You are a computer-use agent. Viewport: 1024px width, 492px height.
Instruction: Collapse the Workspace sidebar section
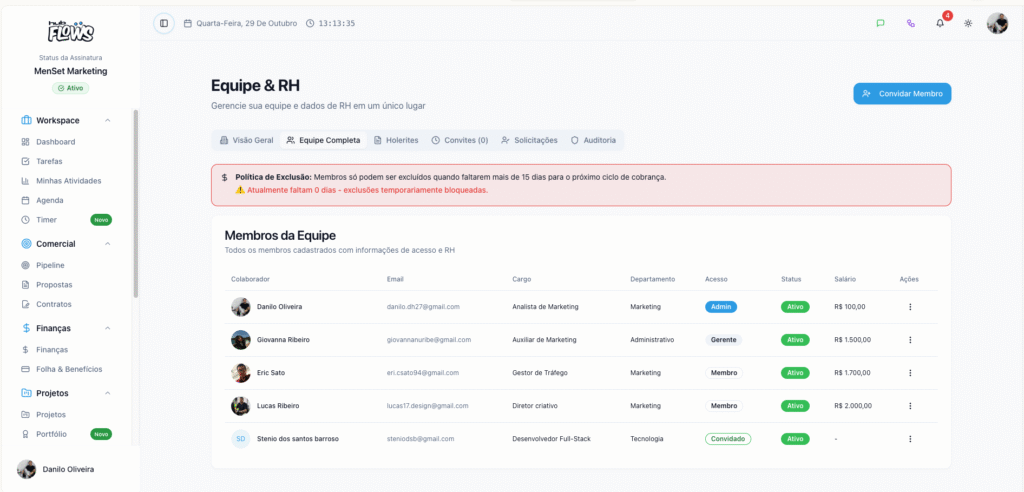point(108,120)
